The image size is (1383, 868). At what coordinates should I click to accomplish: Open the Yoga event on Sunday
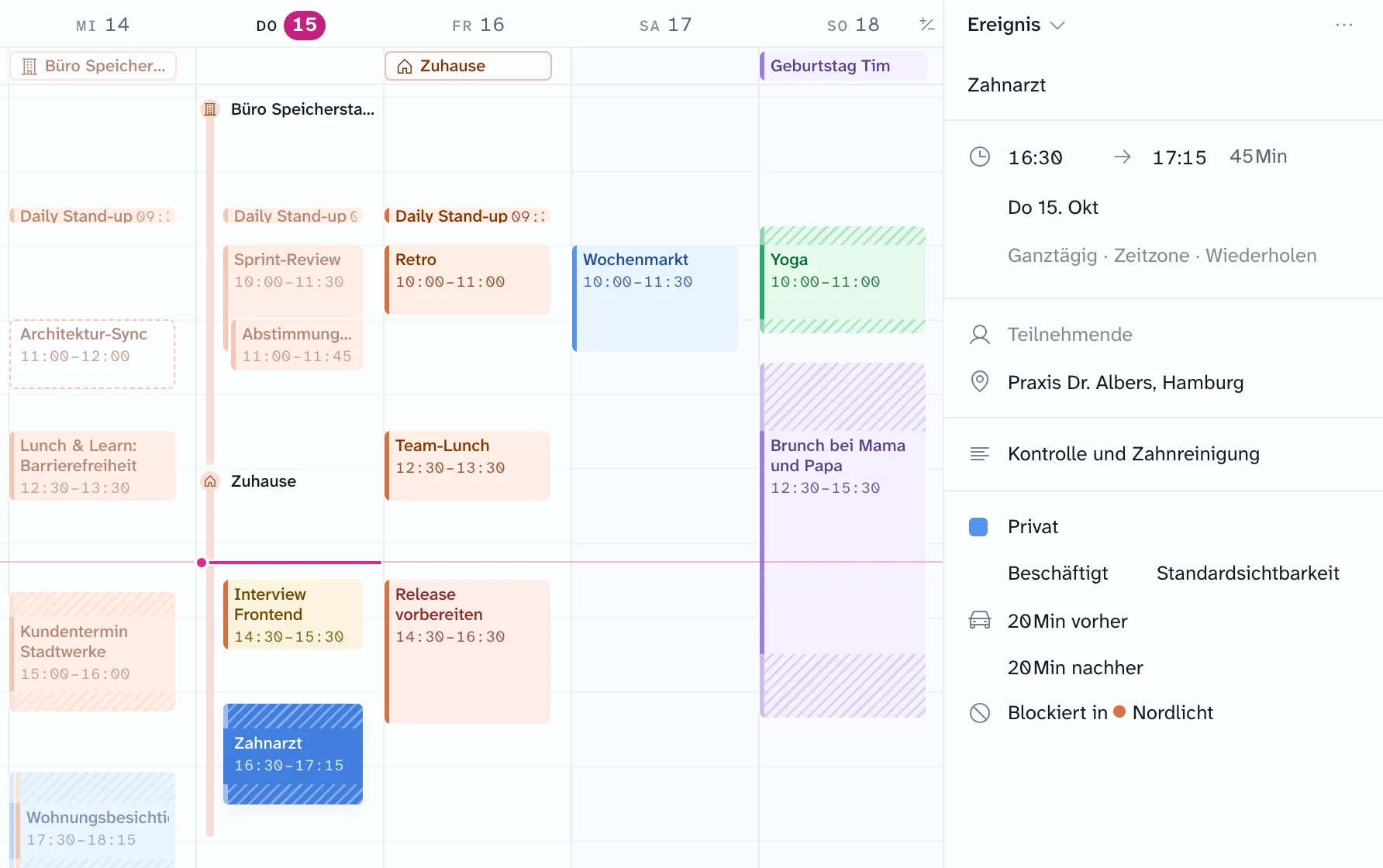(843, 280)
